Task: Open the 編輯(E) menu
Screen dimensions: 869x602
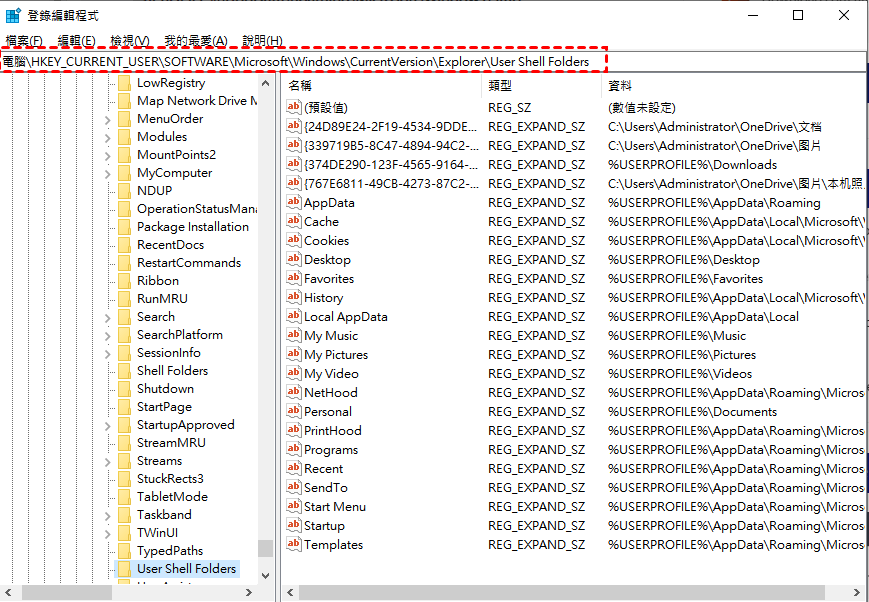Action: 76,40
